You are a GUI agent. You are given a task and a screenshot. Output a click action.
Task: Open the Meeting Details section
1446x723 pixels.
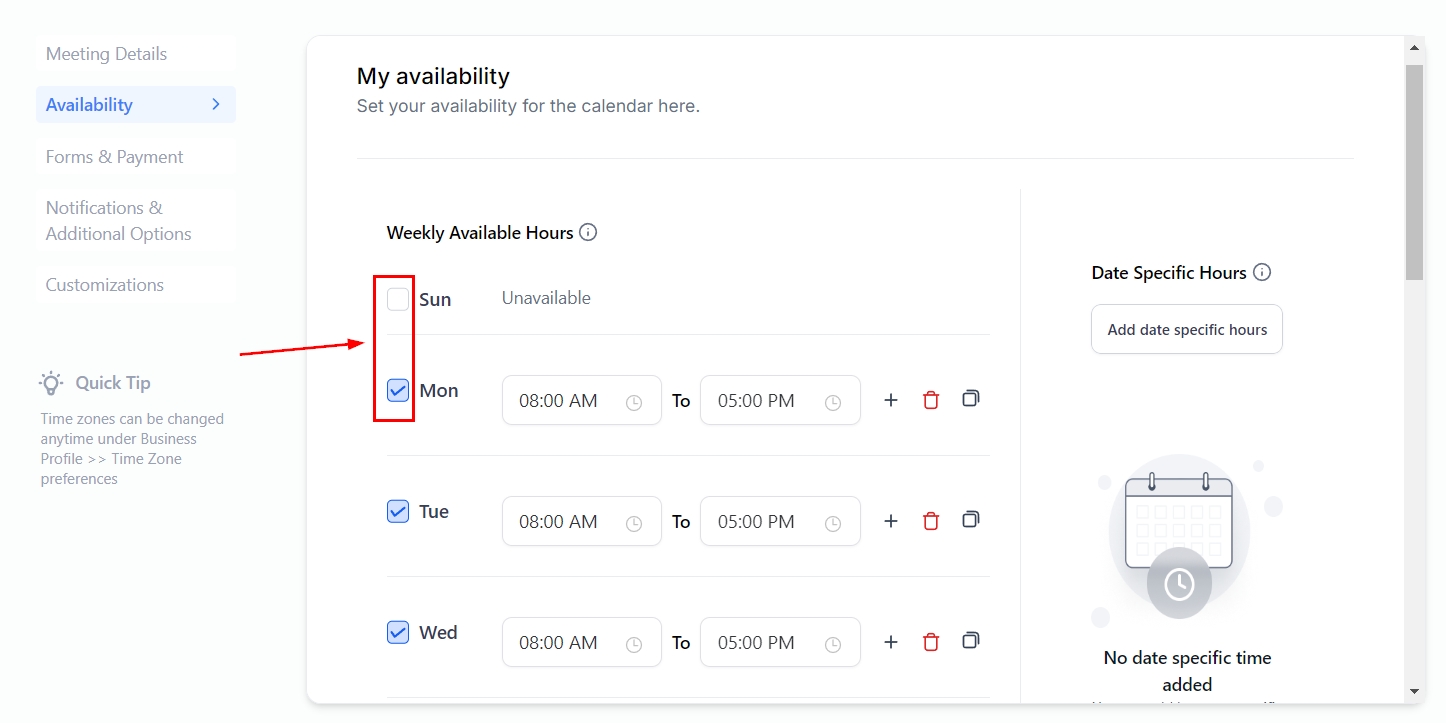pyautogui.click(x=107, y=54)
